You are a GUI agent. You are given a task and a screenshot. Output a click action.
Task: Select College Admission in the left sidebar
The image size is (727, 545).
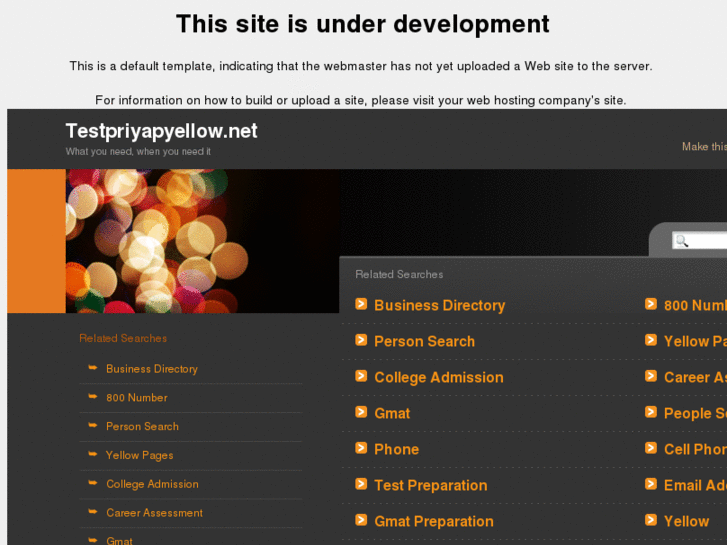click(152, 484)
